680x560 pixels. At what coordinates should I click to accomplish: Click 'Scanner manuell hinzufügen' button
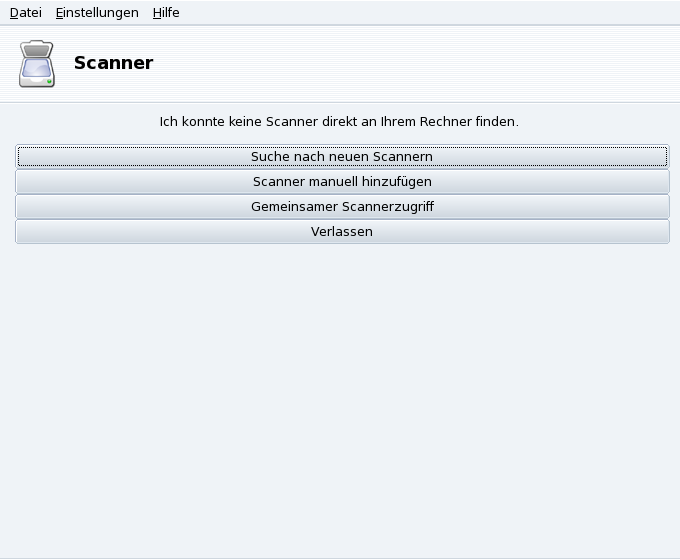(x=342, y=182)
